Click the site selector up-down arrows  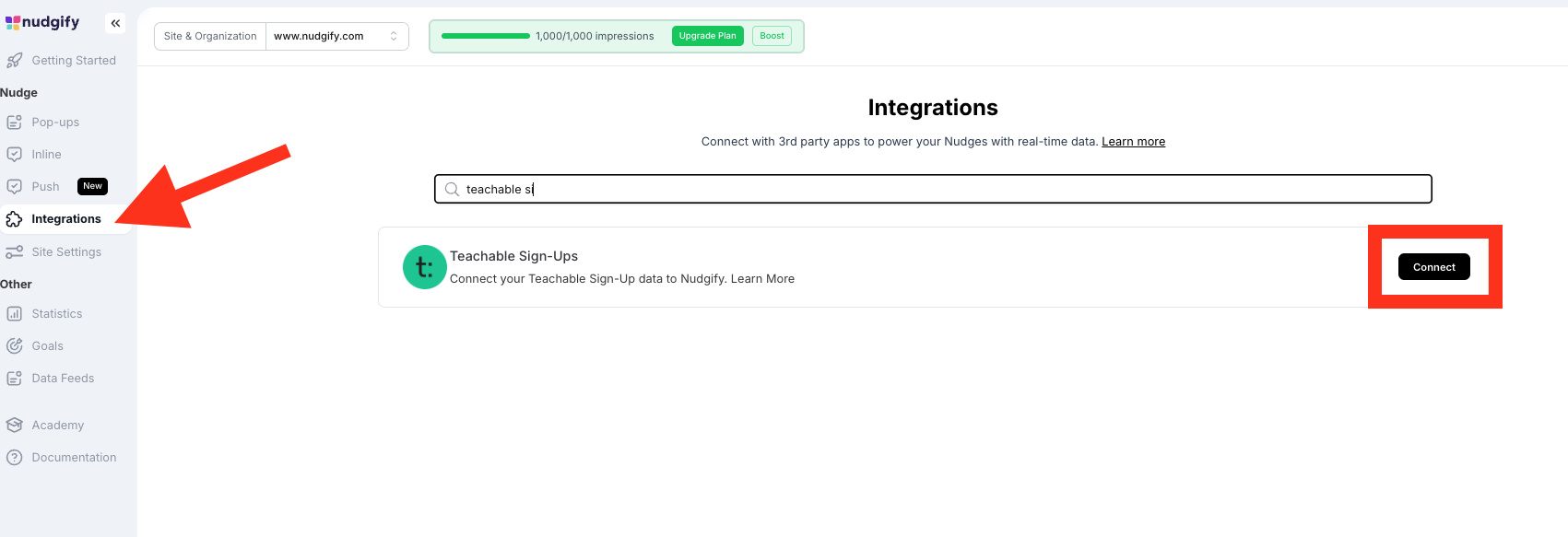(394, 36)
